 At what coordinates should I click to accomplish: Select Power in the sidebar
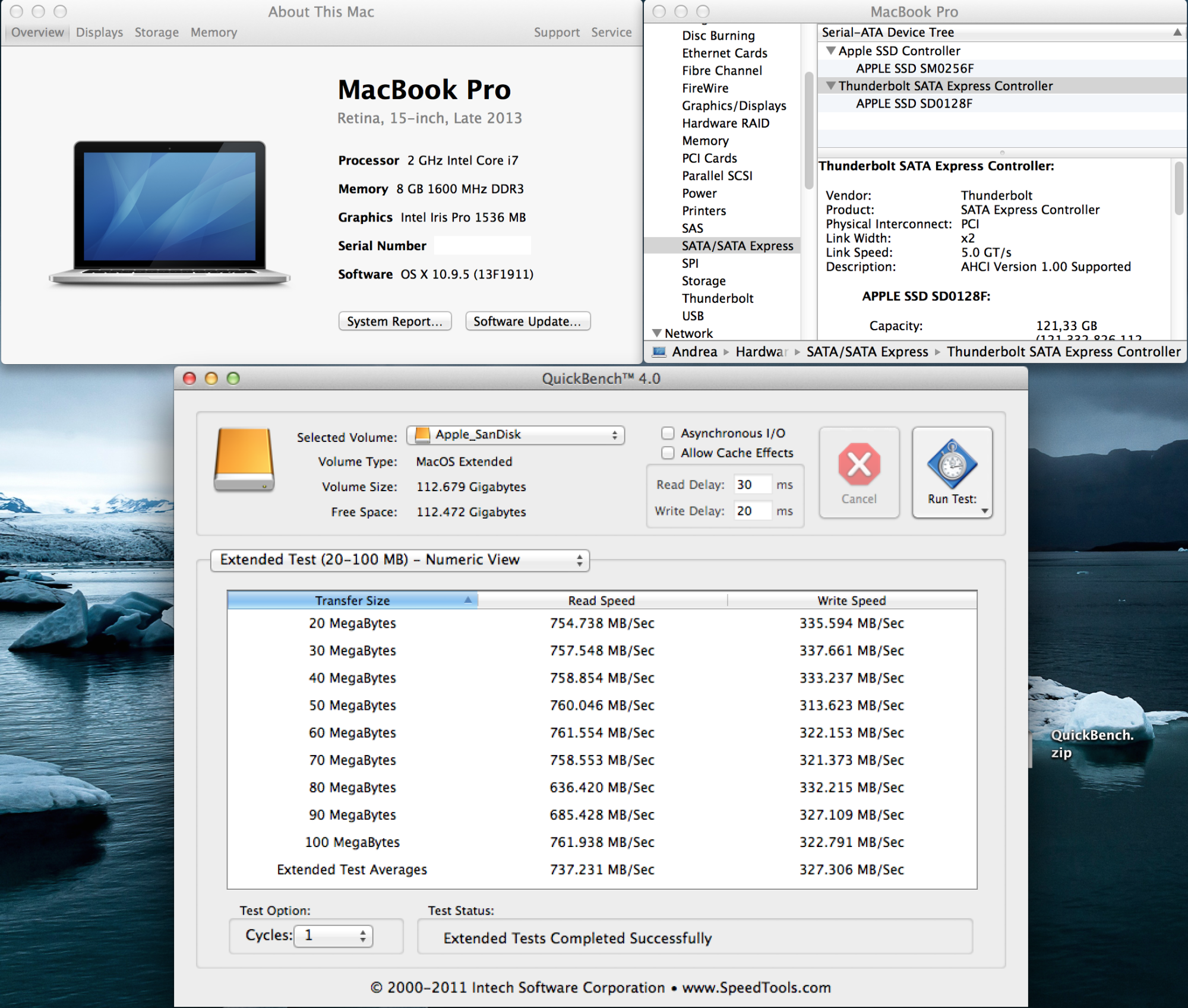point(699,193)
